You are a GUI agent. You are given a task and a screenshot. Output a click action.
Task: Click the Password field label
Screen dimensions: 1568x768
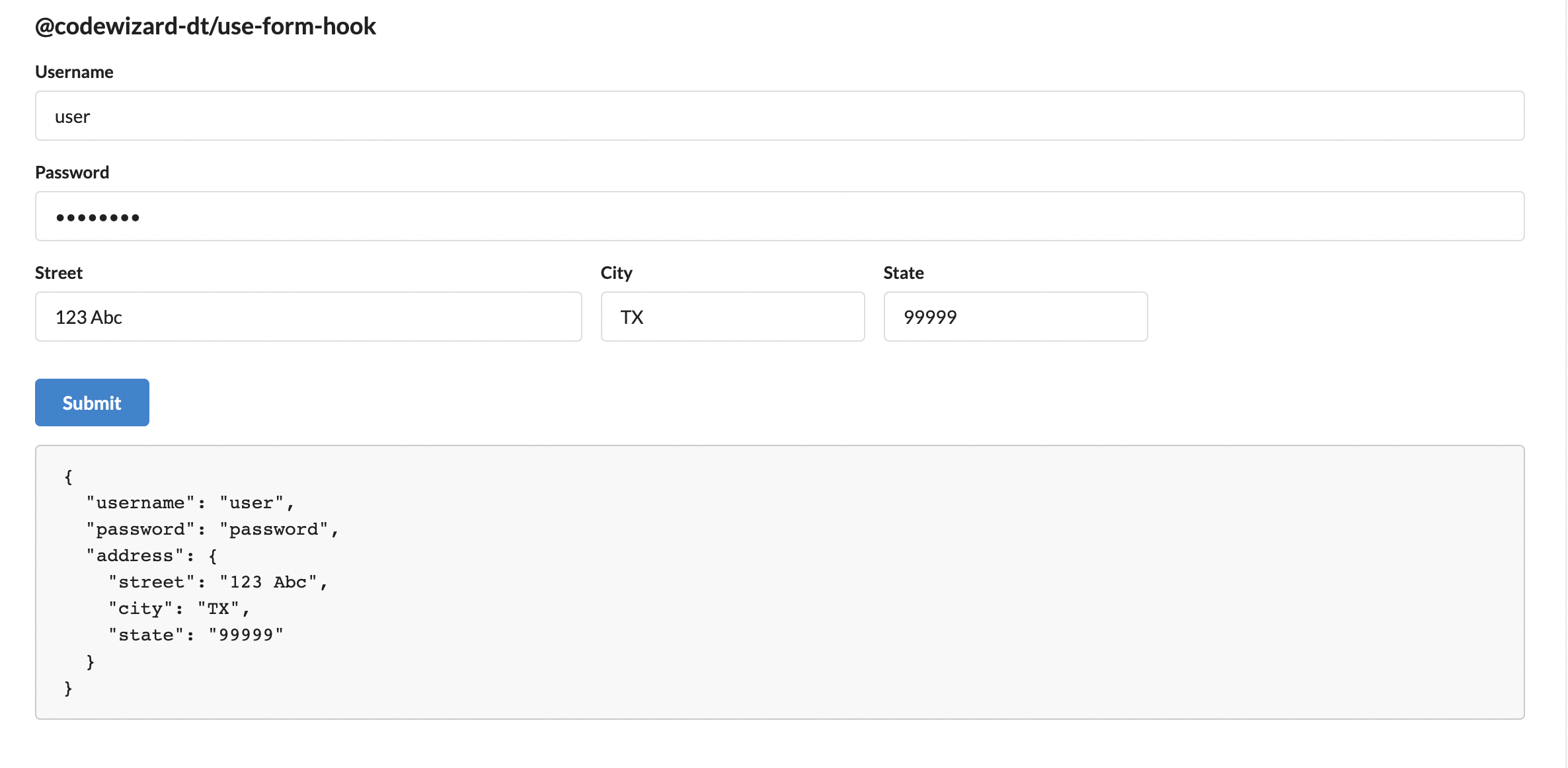click(x=72, y=173)
